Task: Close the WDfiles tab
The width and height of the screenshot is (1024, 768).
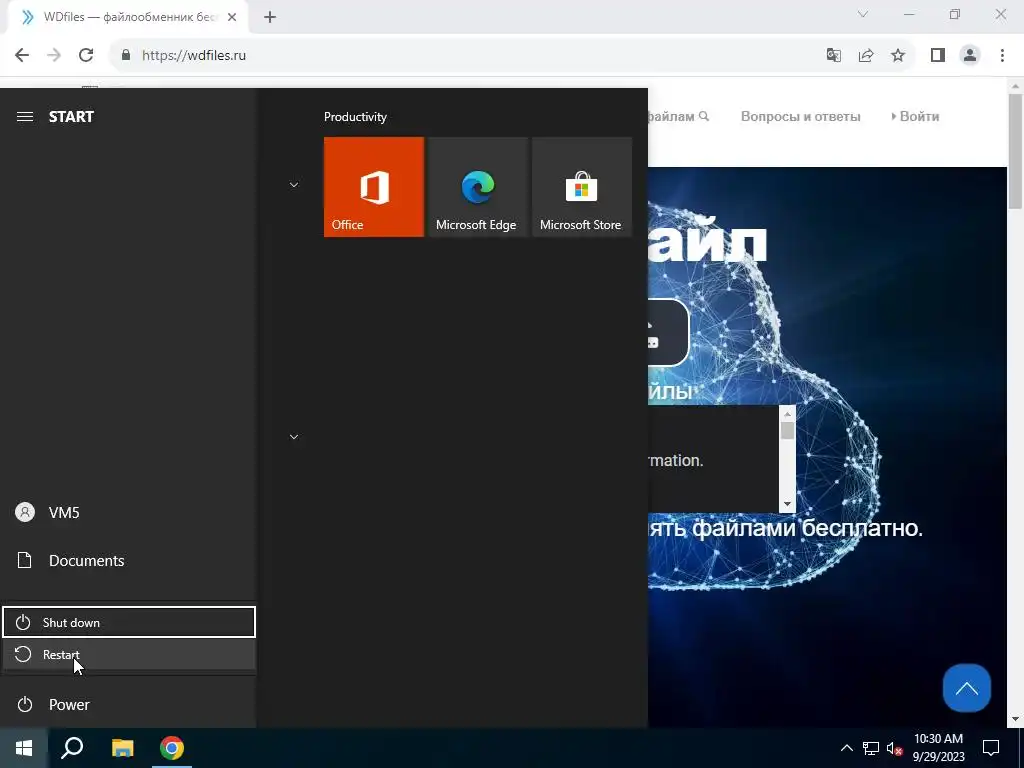Action: 232,17
